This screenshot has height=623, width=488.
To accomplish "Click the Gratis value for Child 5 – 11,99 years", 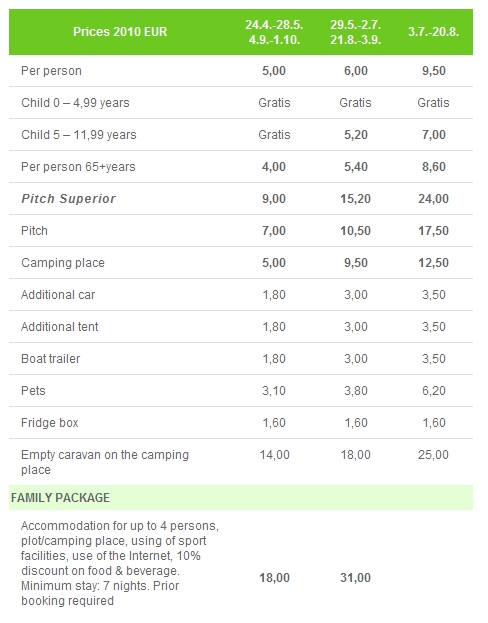I will [x=274, y=135].
